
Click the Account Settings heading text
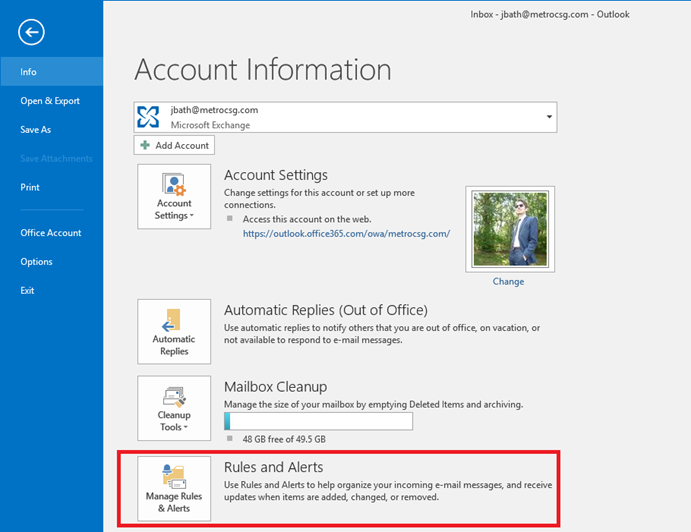coord(275,175)
